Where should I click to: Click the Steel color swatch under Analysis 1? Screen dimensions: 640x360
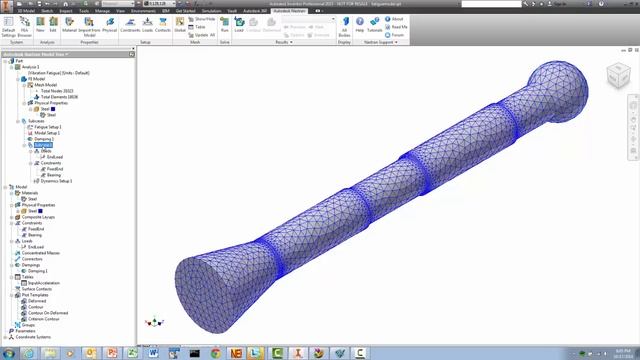[x=53, y=109]
